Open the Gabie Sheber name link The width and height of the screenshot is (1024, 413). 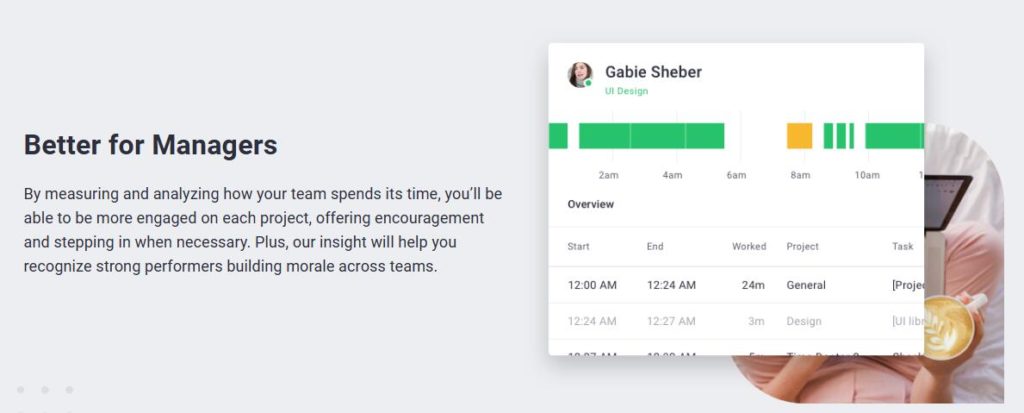tap(653, 72)
